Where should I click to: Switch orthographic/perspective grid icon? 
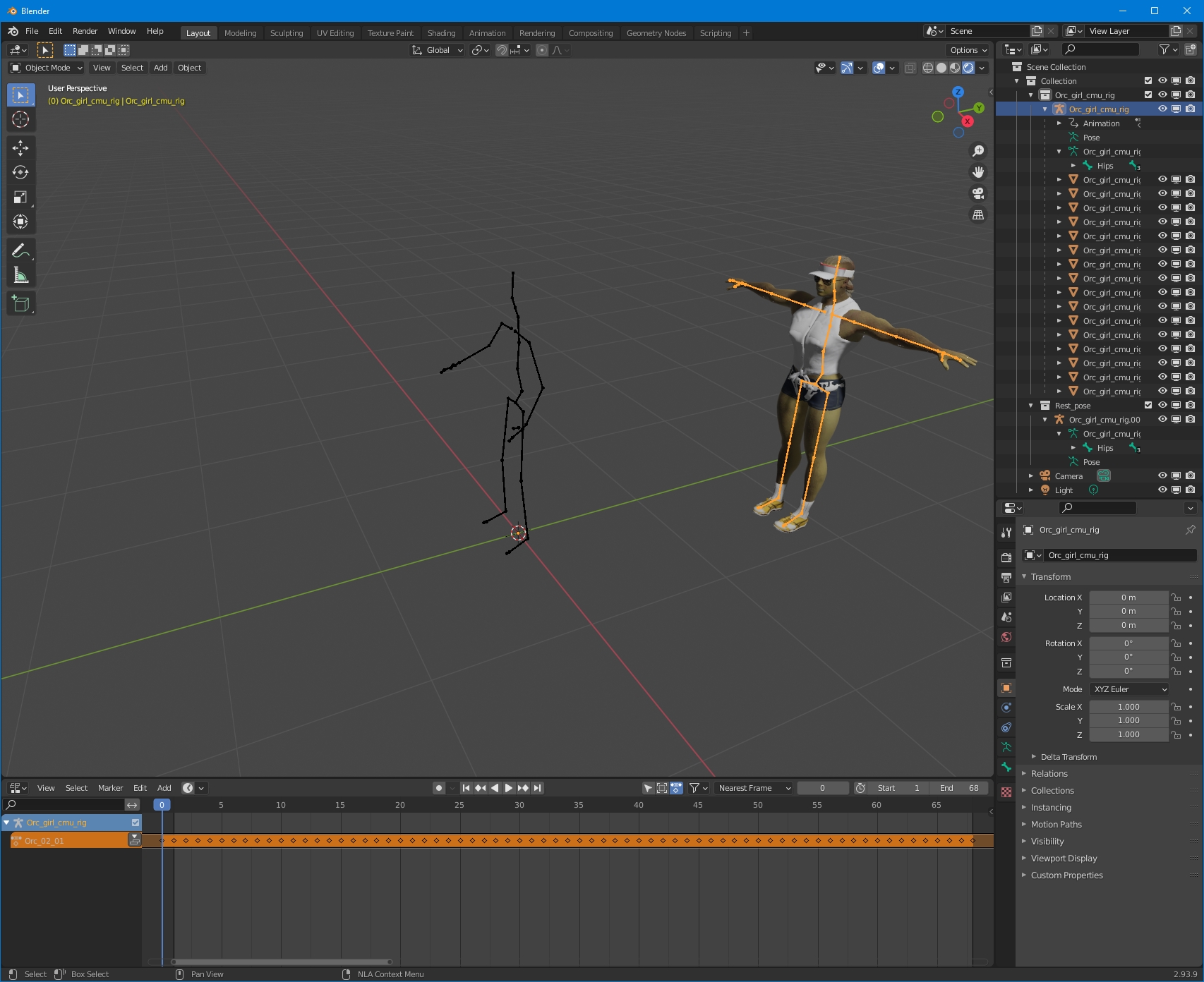(978, 214)
